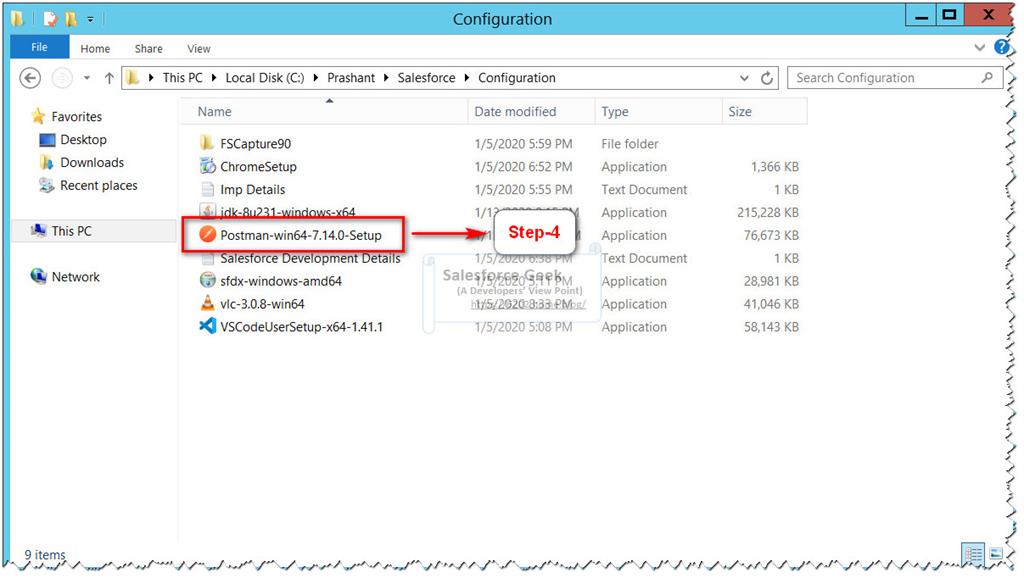
Task: Click inside the Search Configuration box
Action: tap(880, 77)
